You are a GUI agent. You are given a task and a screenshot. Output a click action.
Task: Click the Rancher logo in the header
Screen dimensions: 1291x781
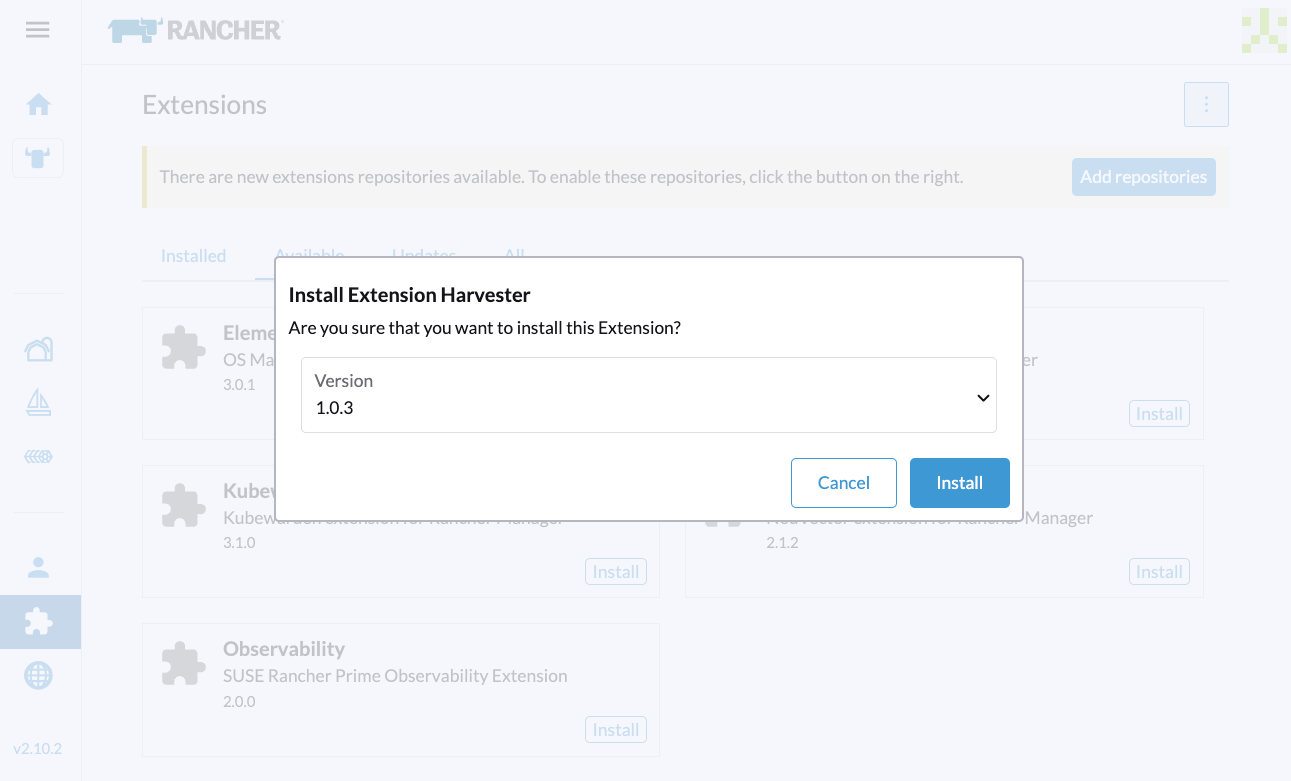[195, 29]
